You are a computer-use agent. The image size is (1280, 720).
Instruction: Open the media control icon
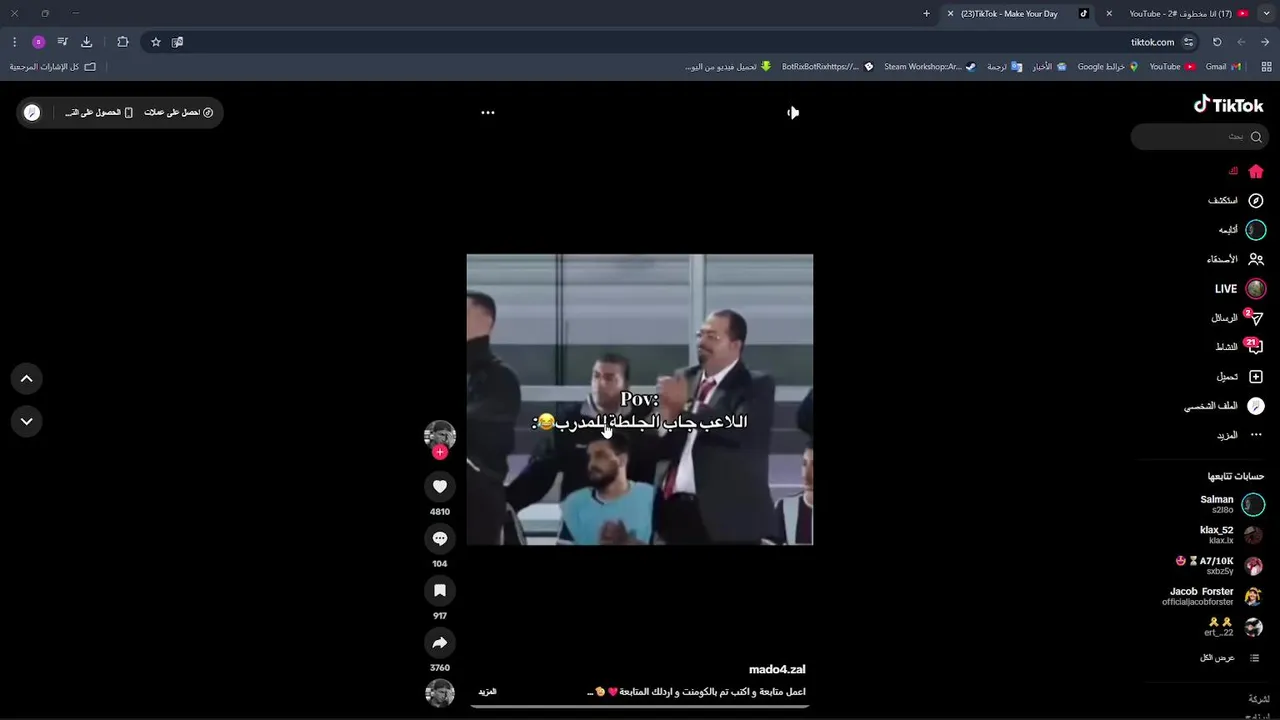coord(62,42)
